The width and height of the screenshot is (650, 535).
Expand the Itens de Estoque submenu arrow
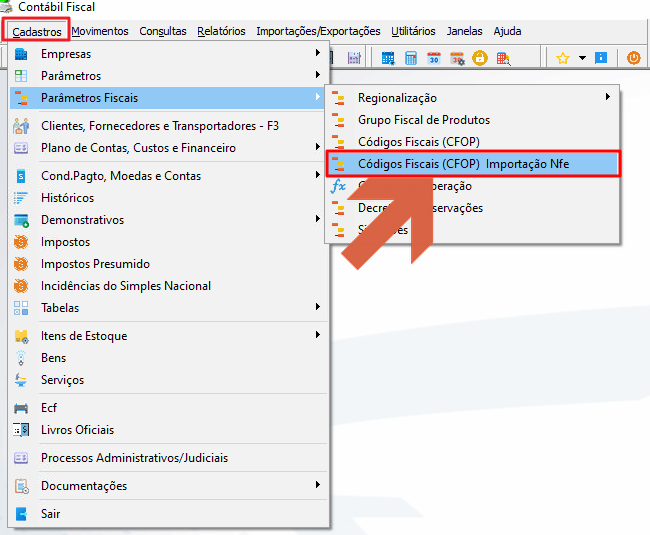pos(318,334)
